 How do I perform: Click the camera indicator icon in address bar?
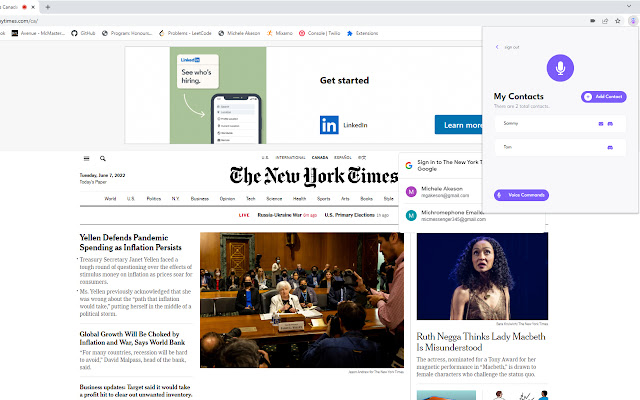592,21
